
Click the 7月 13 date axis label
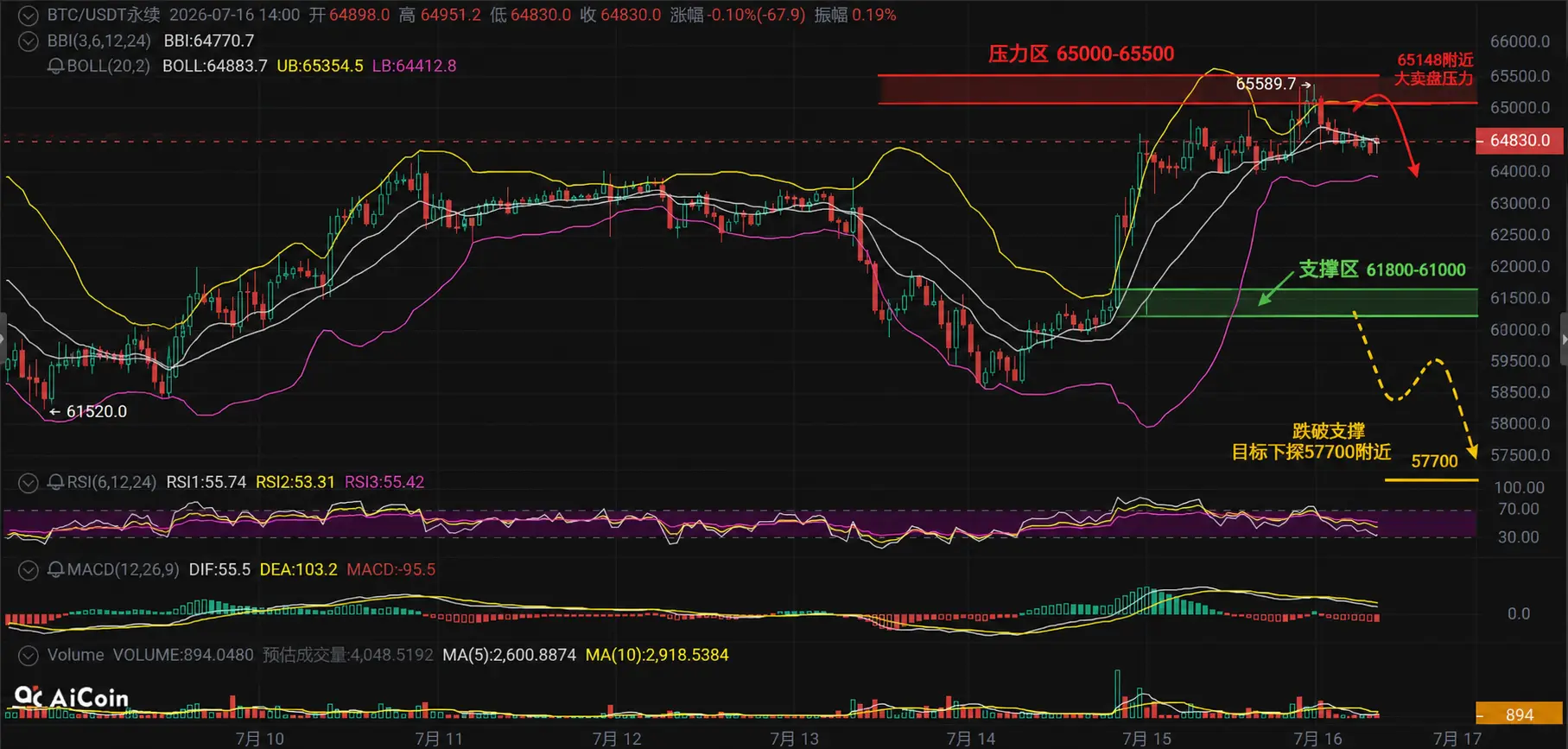point(794,739)
